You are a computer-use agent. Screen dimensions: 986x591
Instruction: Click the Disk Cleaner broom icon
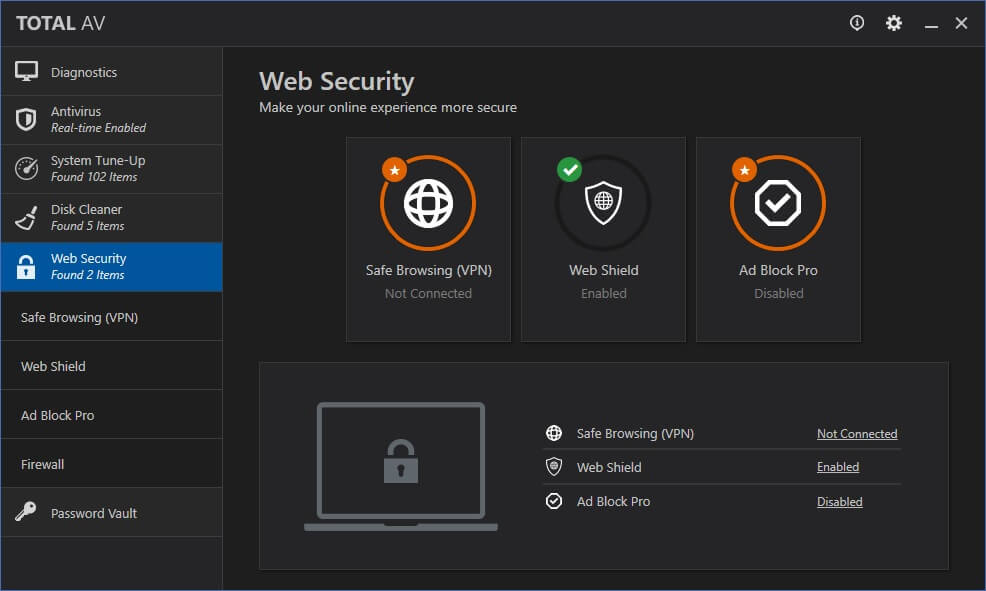coord(26,218)
